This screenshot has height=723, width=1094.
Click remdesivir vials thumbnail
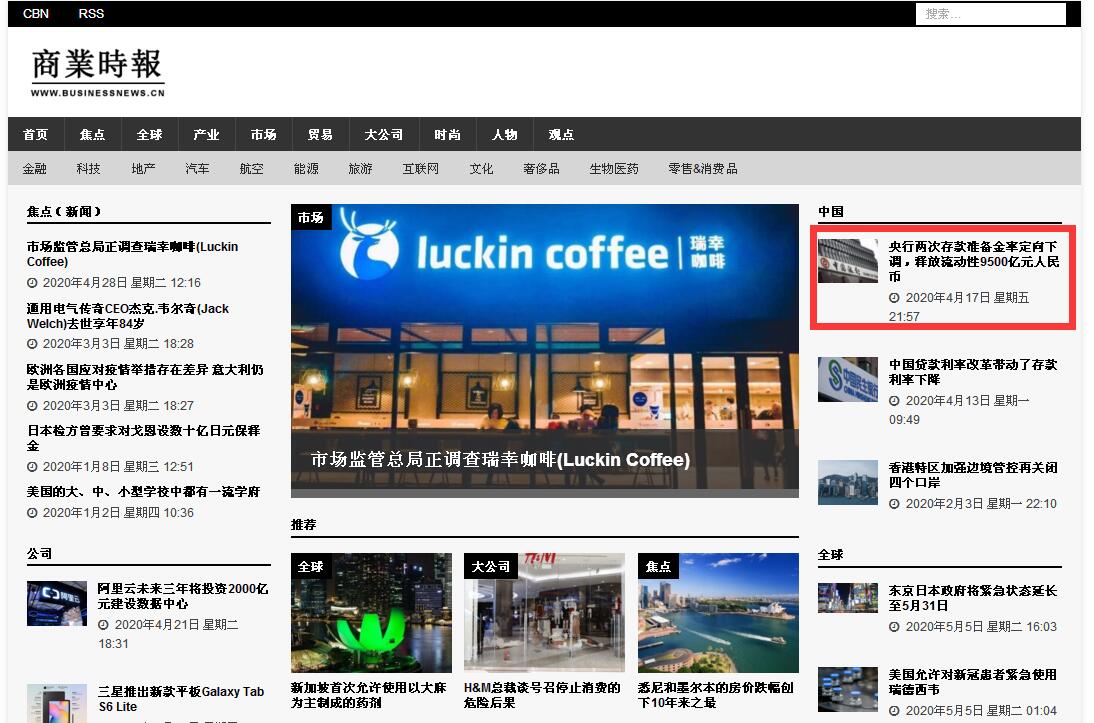[x=848, y=689]
